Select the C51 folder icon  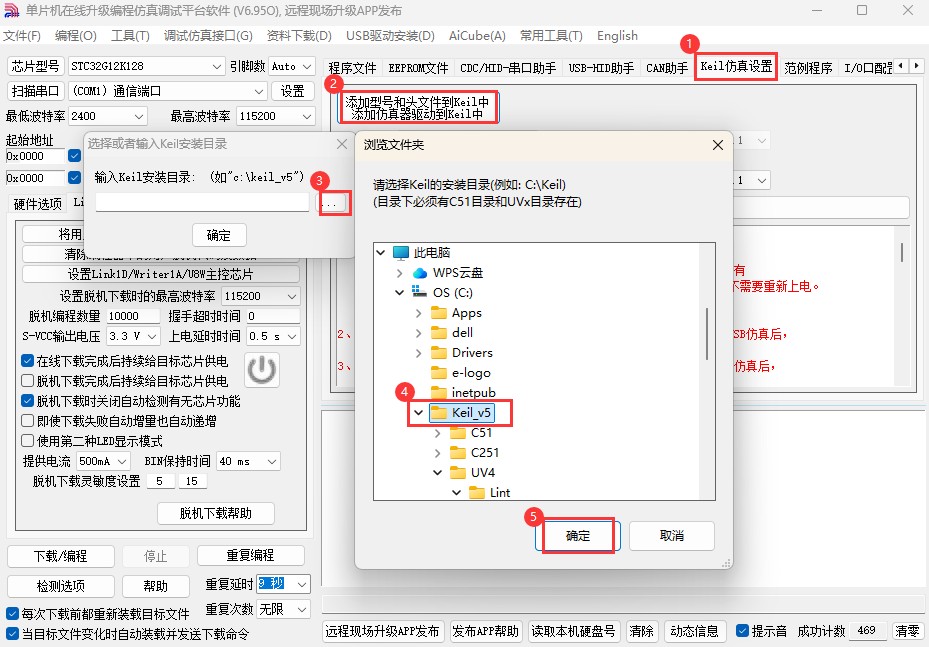pos(458,433)
